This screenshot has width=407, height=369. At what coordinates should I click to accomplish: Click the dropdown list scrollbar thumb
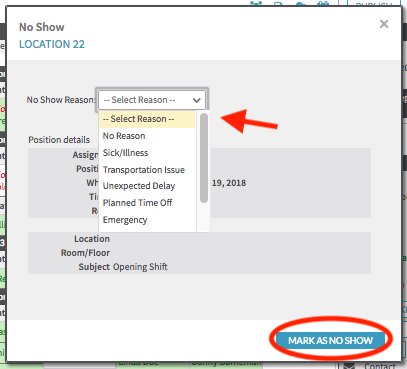pyautogui.click(x=204, y=158)
